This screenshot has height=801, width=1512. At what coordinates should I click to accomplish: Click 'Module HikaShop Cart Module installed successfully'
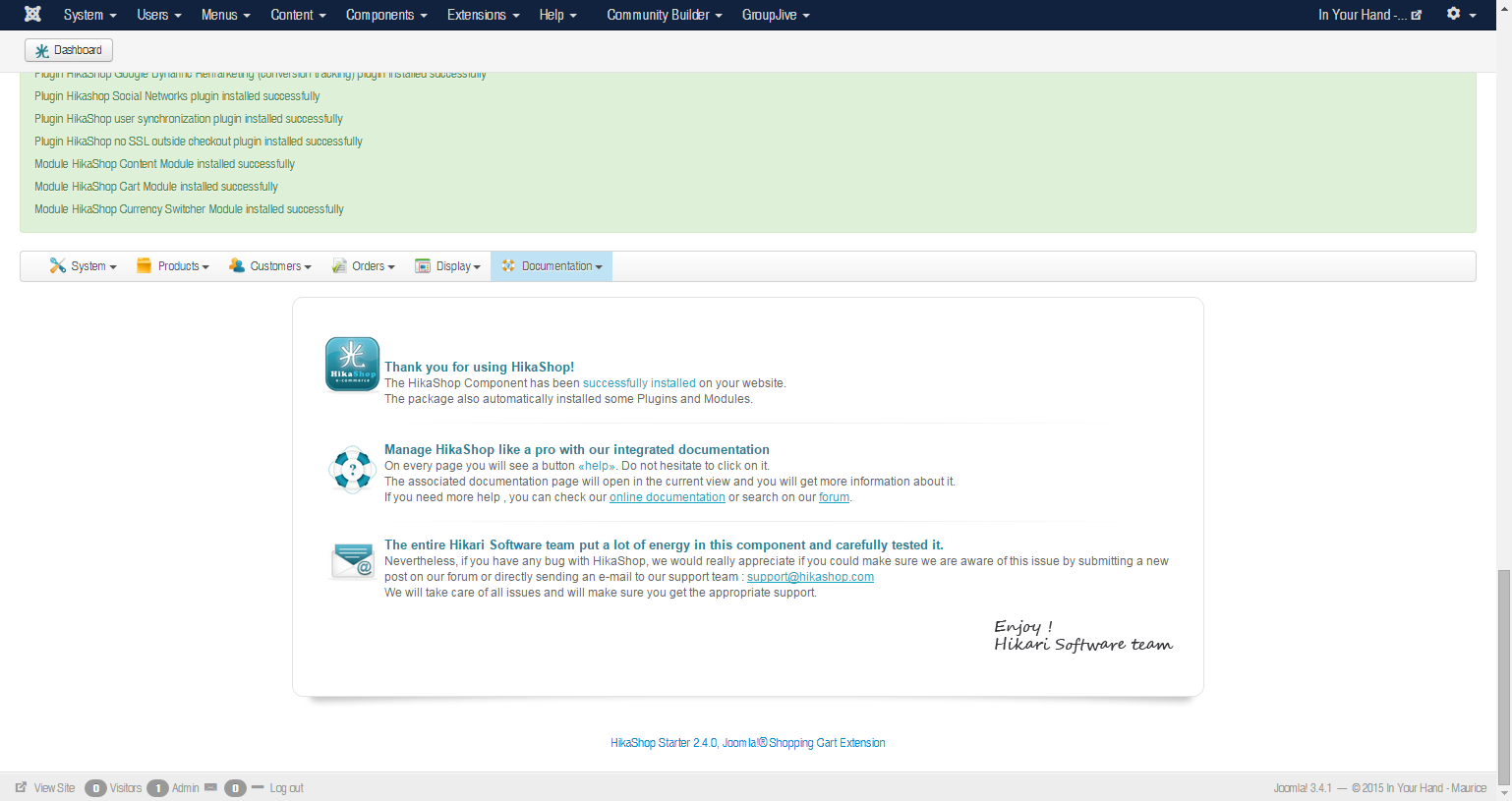click(156, 187)
